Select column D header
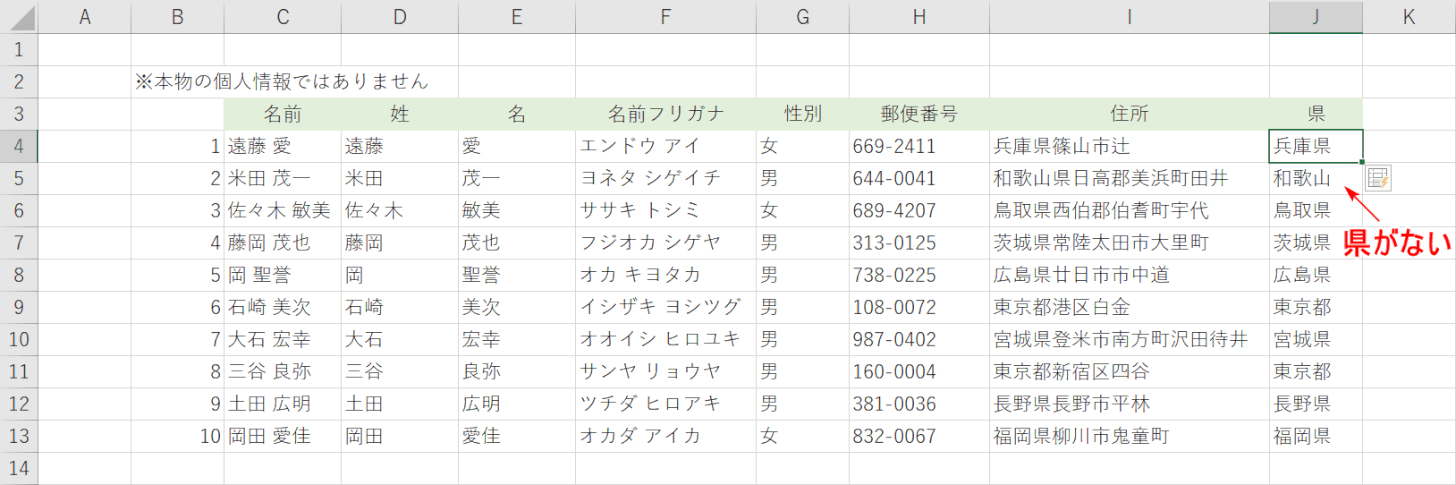 (399, 17)
